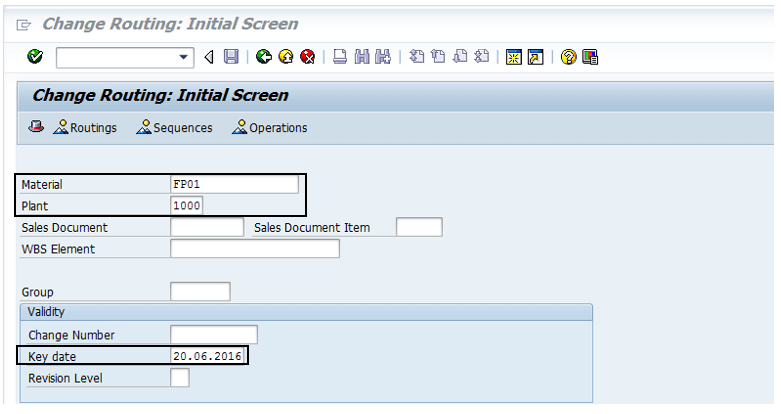Screen dimensions: 781x414
Task: Open the menu icon beside the window title
Action: [x=23, y=24]
